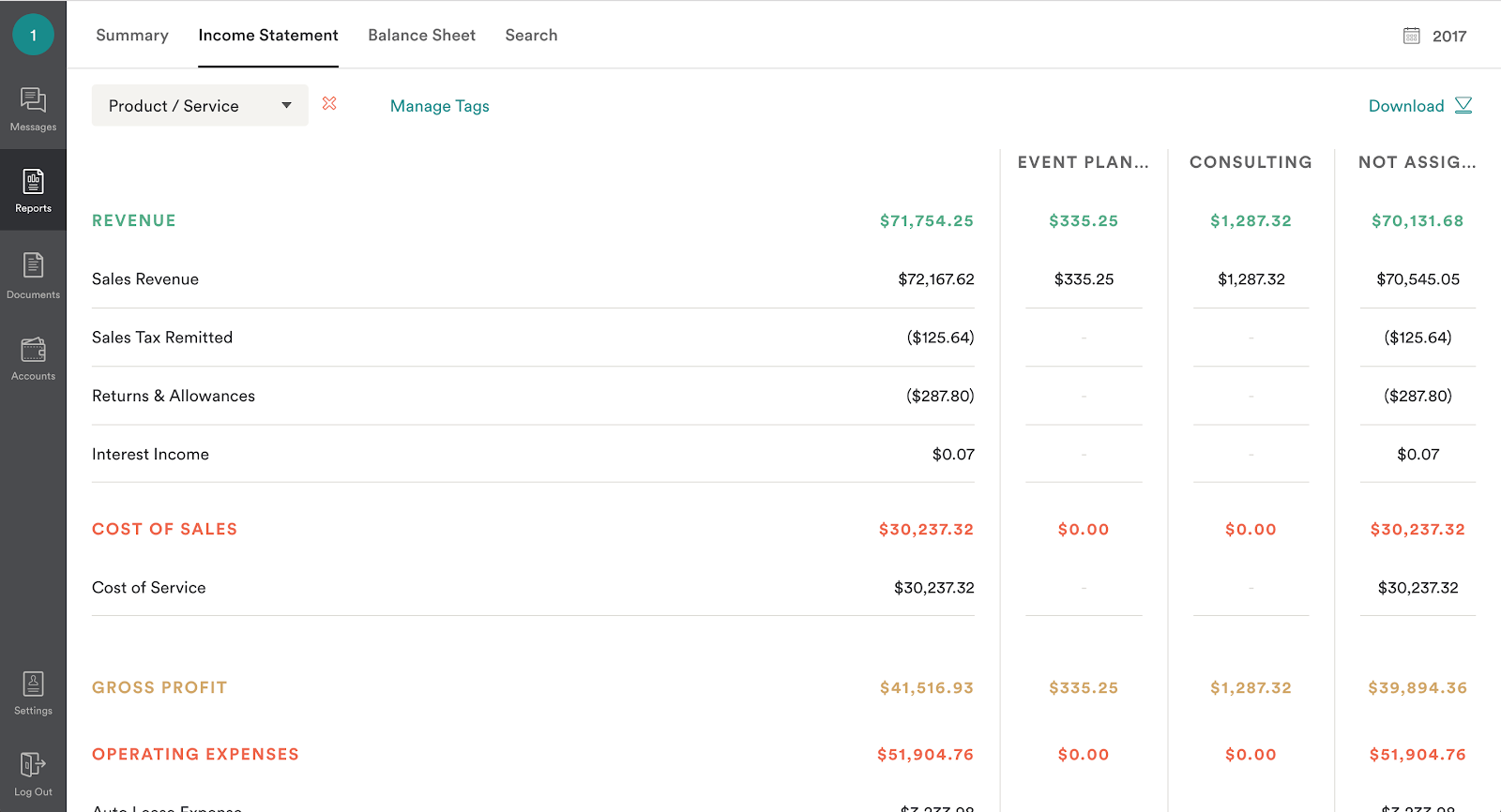This screenshot has width=1501, height=812.
Task: Click Event Planning gross profit $335.25
Action: (x=1084, y=687)
